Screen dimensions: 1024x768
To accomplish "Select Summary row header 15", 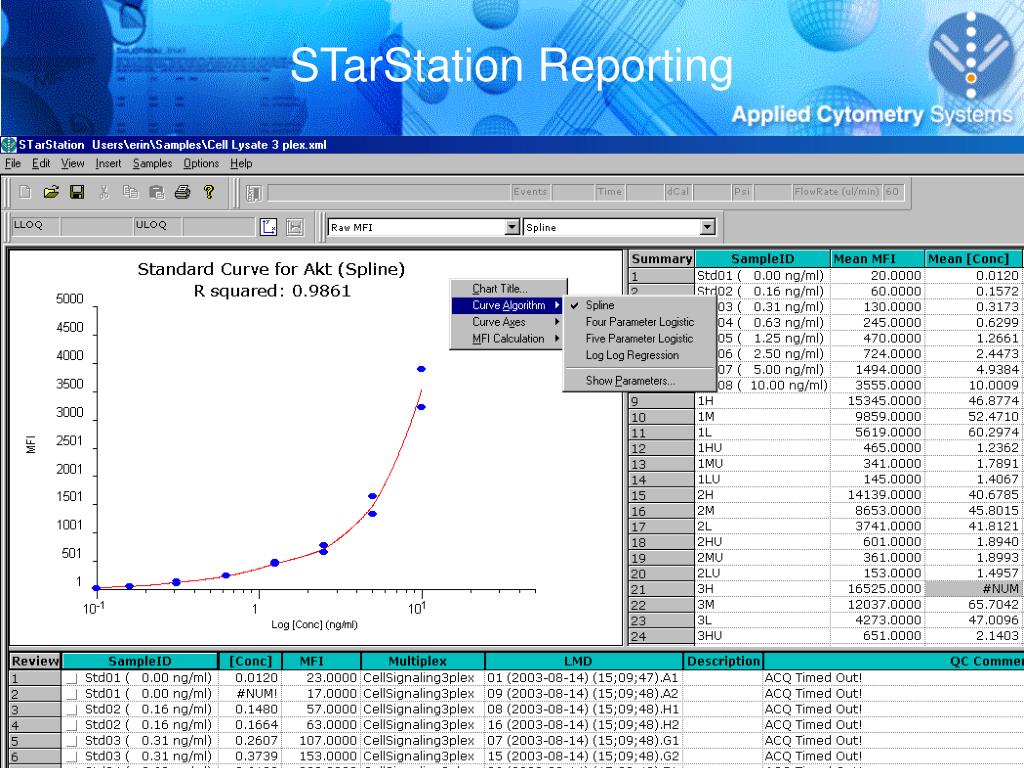I will point(661,495).
